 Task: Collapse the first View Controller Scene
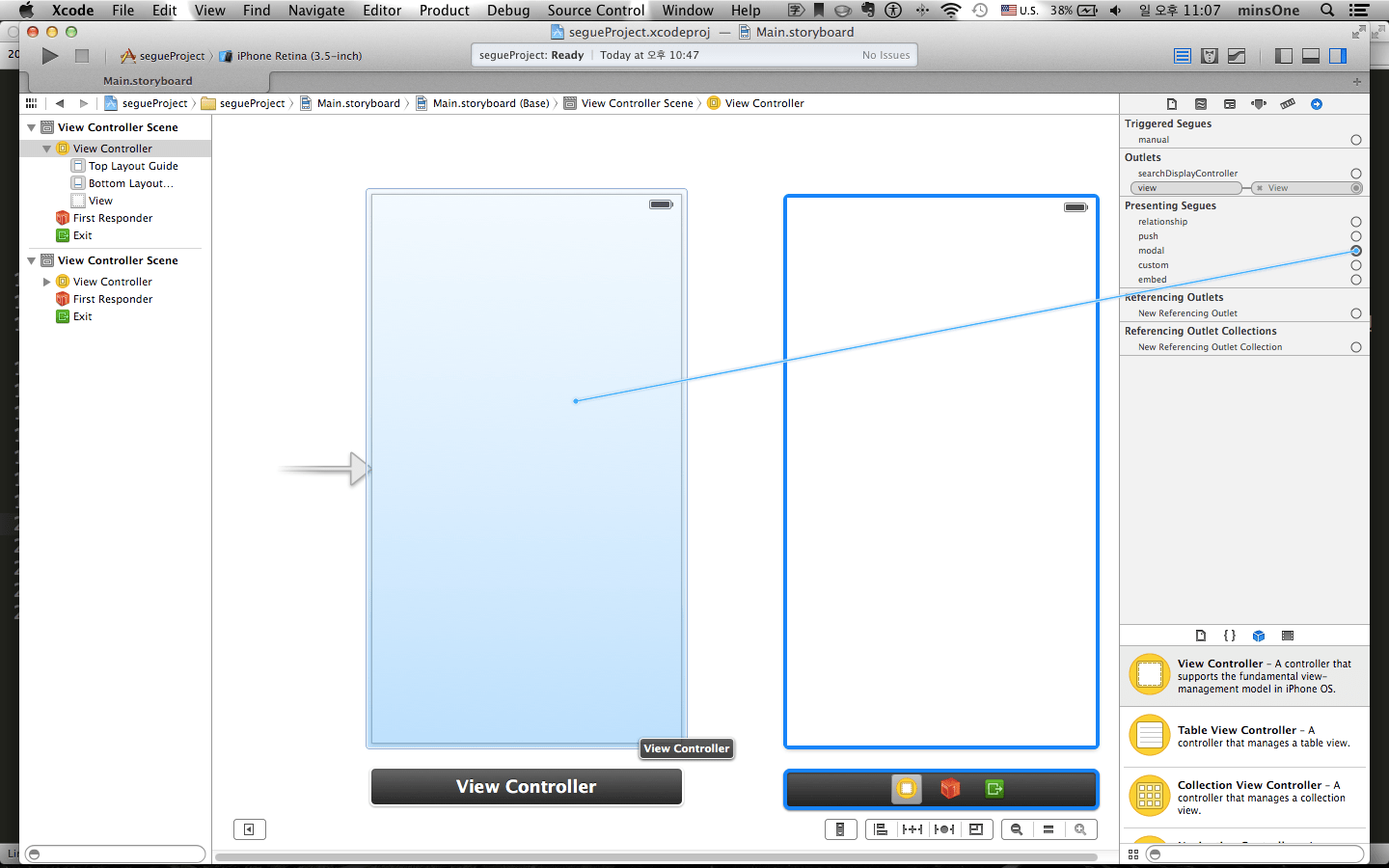(31, 127)
